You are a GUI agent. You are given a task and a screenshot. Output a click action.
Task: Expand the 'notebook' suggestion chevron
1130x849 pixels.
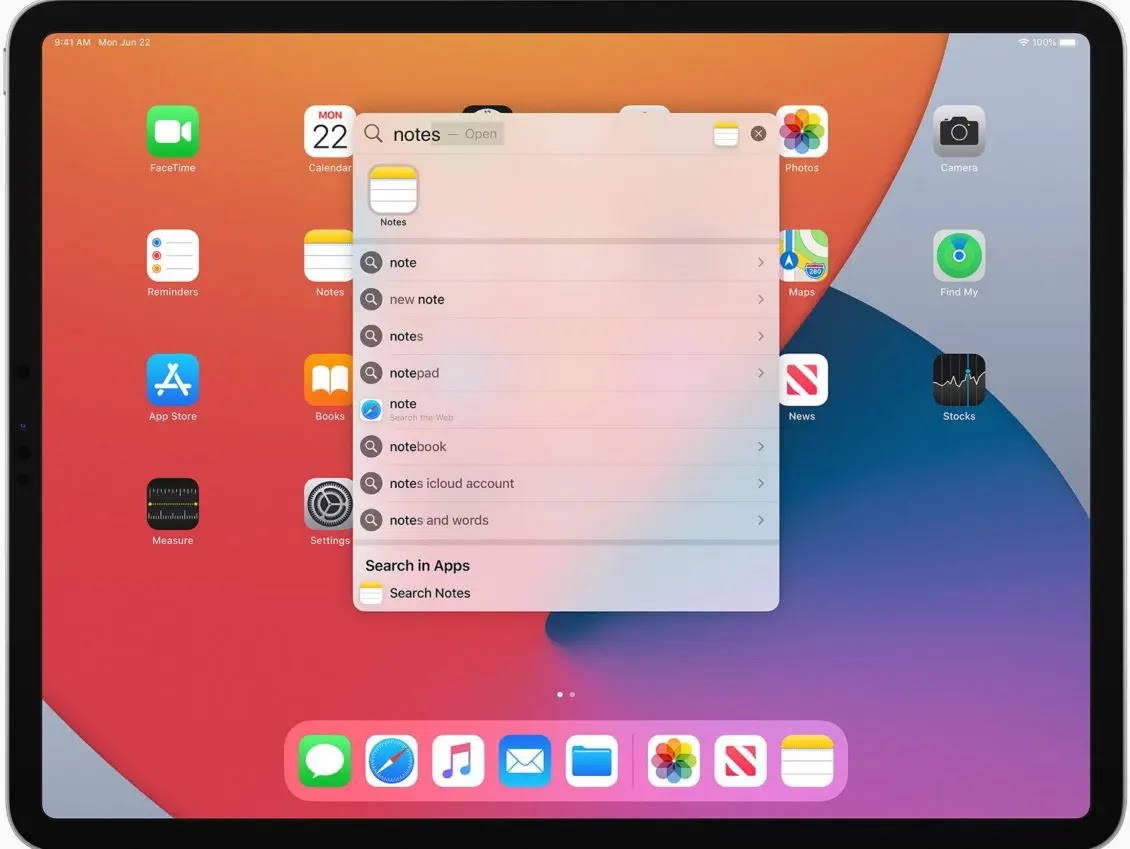tap(761, 446)
